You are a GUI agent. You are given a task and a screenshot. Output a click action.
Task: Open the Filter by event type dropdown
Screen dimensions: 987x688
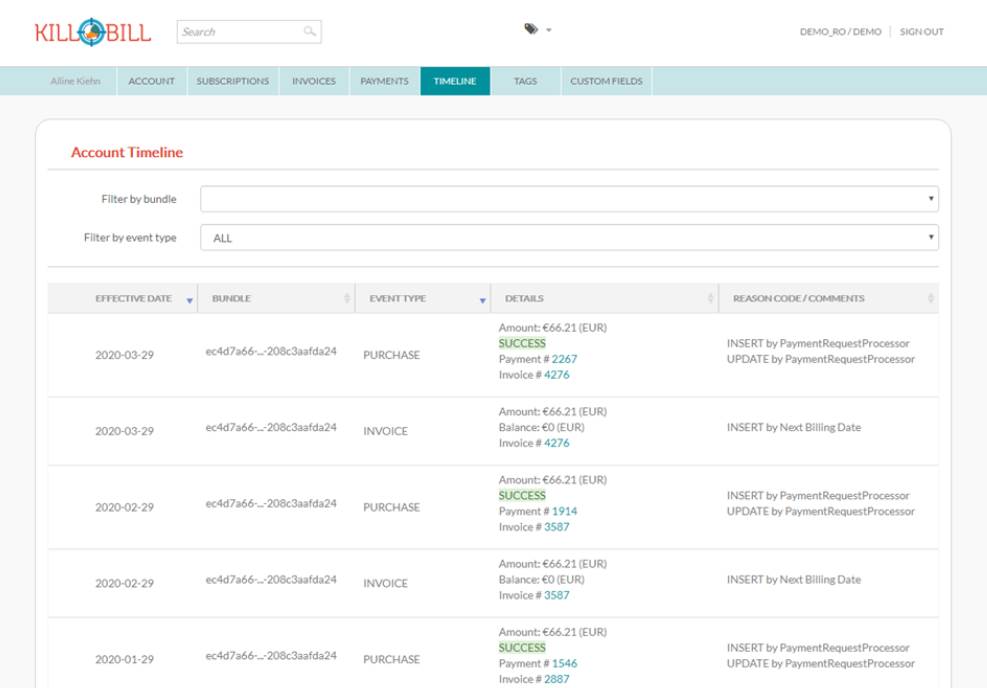pos(569,238)
